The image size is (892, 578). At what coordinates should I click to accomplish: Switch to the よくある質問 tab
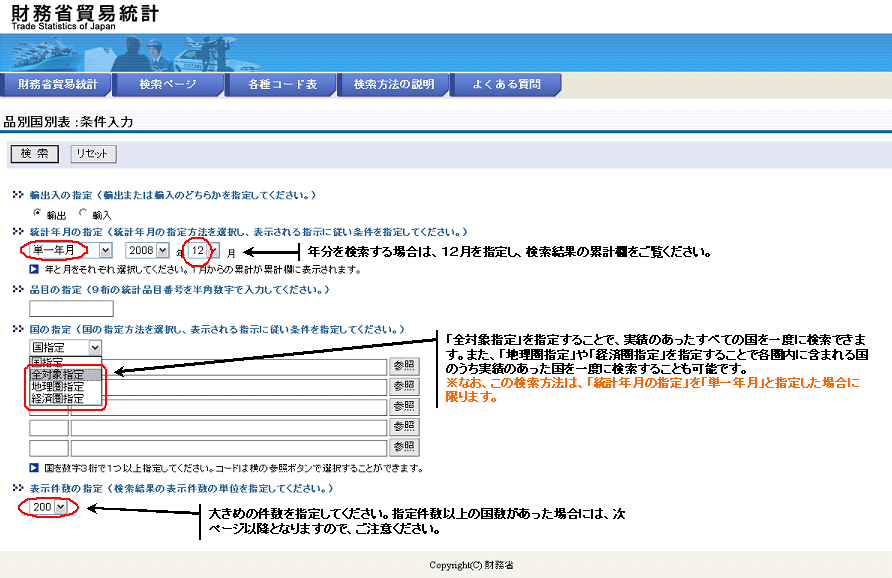506,85
